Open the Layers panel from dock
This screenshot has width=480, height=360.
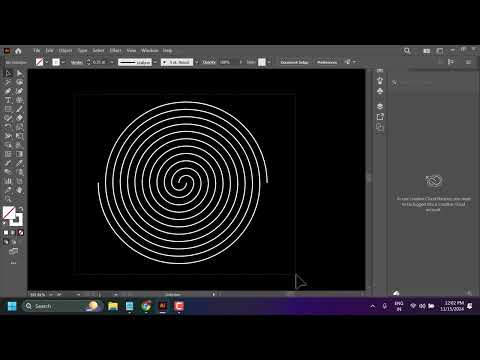[380, 106]
